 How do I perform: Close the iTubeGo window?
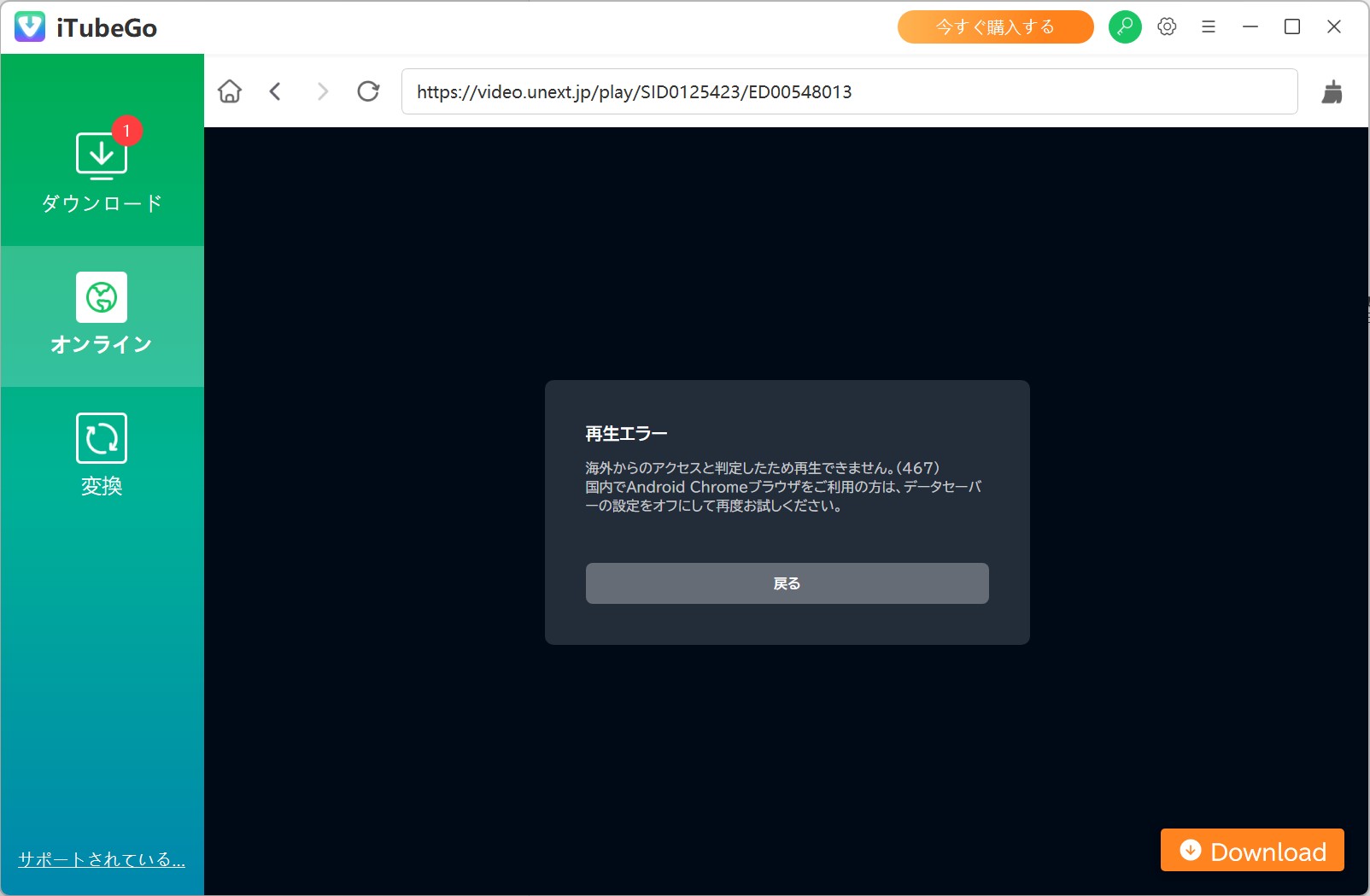1334,27
